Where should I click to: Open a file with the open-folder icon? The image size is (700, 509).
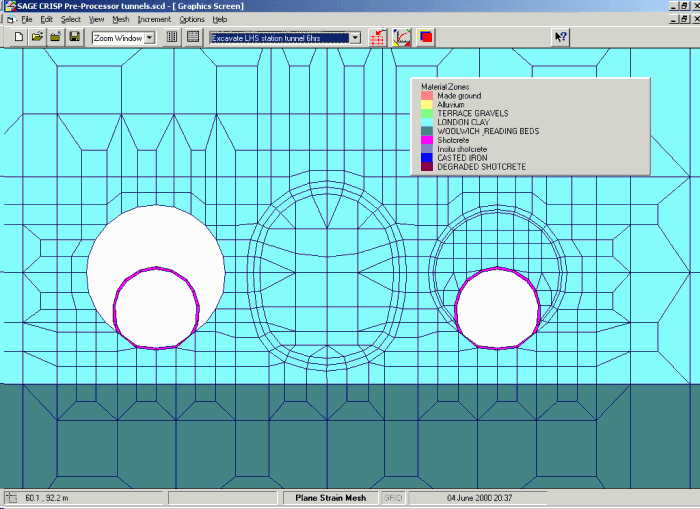37,37
